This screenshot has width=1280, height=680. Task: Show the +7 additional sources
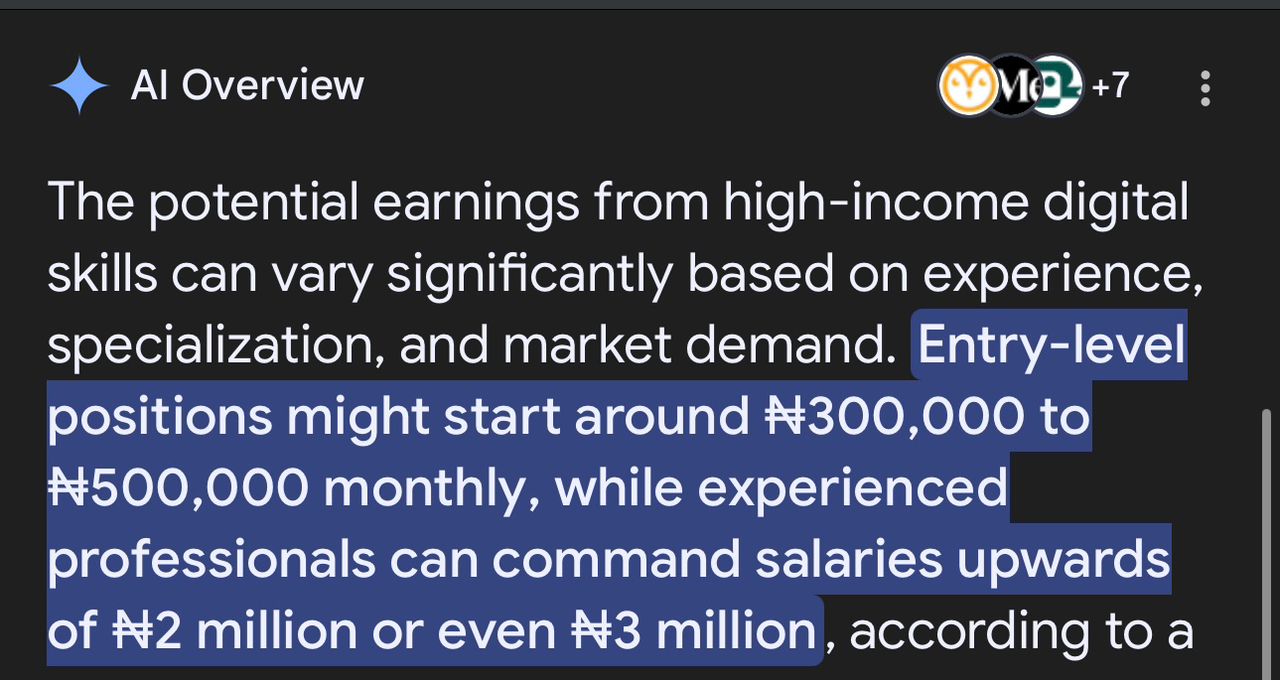(1110, 86)
